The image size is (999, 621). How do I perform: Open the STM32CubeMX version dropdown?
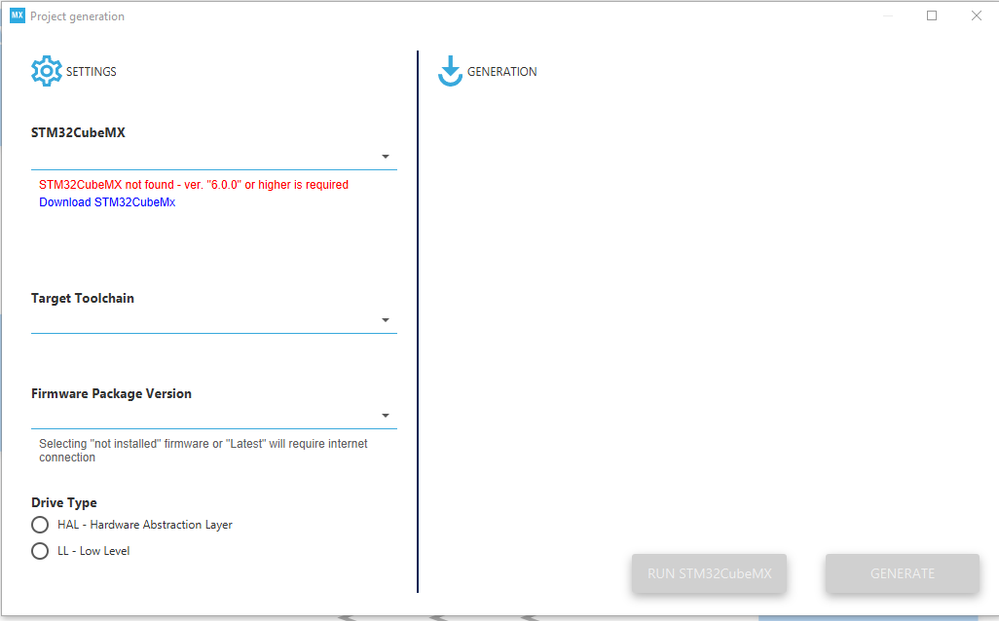(214, 157)
